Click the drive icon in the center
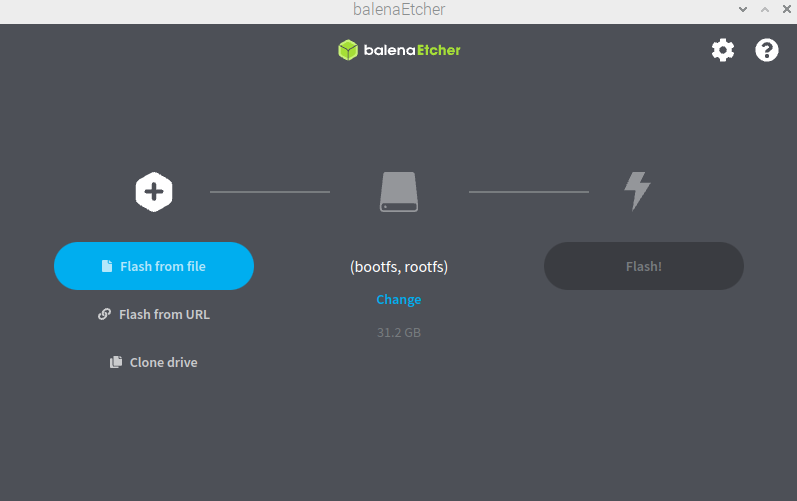The image size is (797, 501). tap(399, 191)
